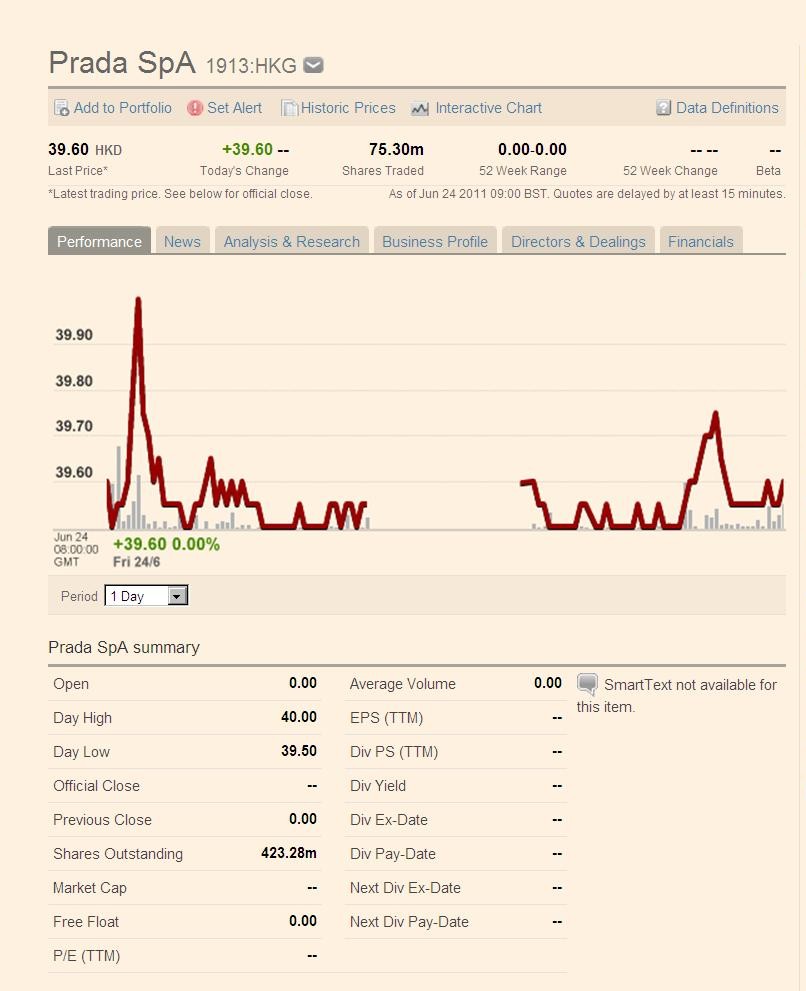The height and width of the screenshot is (991, 806).
Task: Click the Official Close row label
Action: click(96, 786)
